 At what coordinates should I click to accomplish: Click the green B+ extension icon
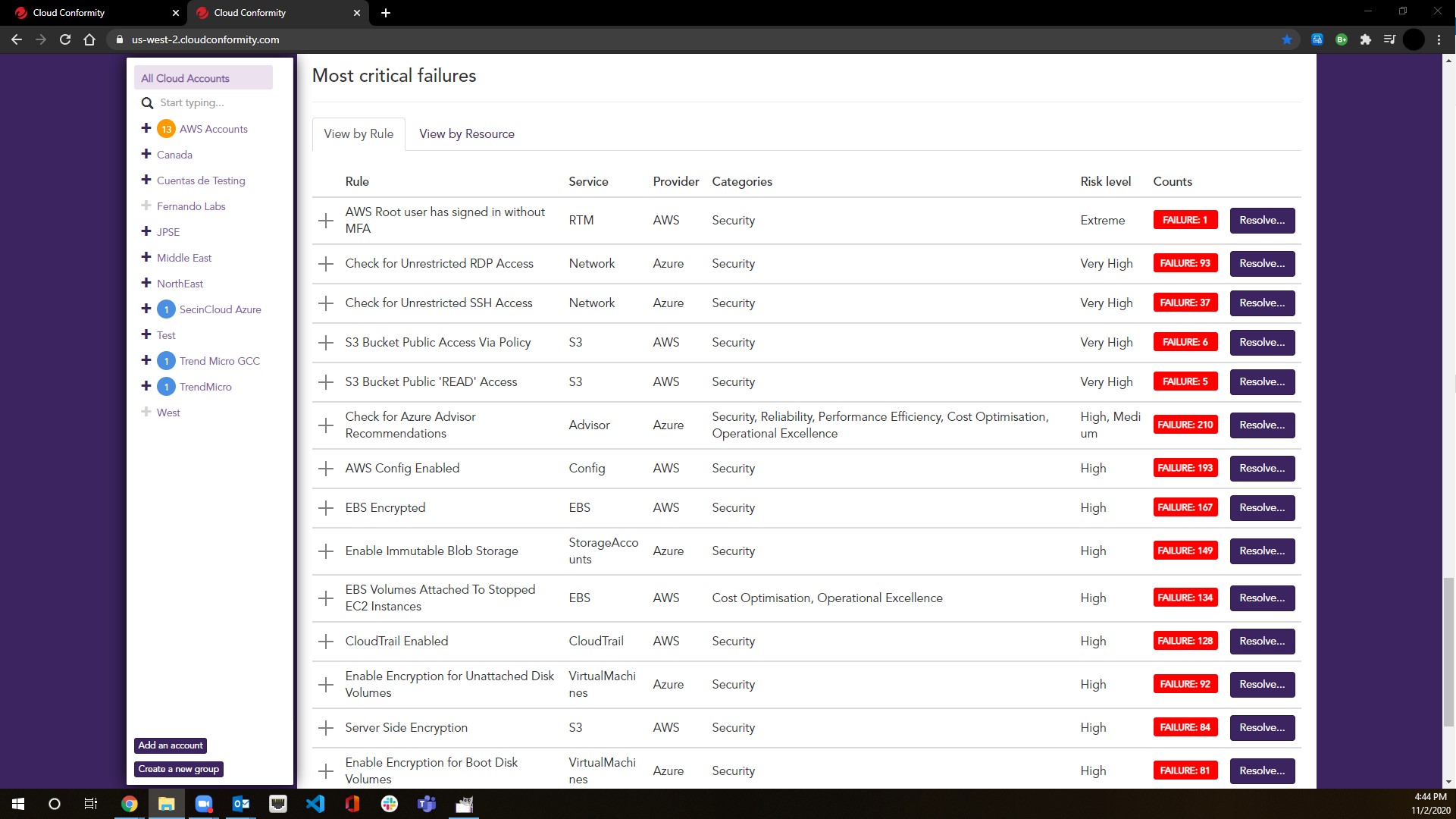[1342, 39]
